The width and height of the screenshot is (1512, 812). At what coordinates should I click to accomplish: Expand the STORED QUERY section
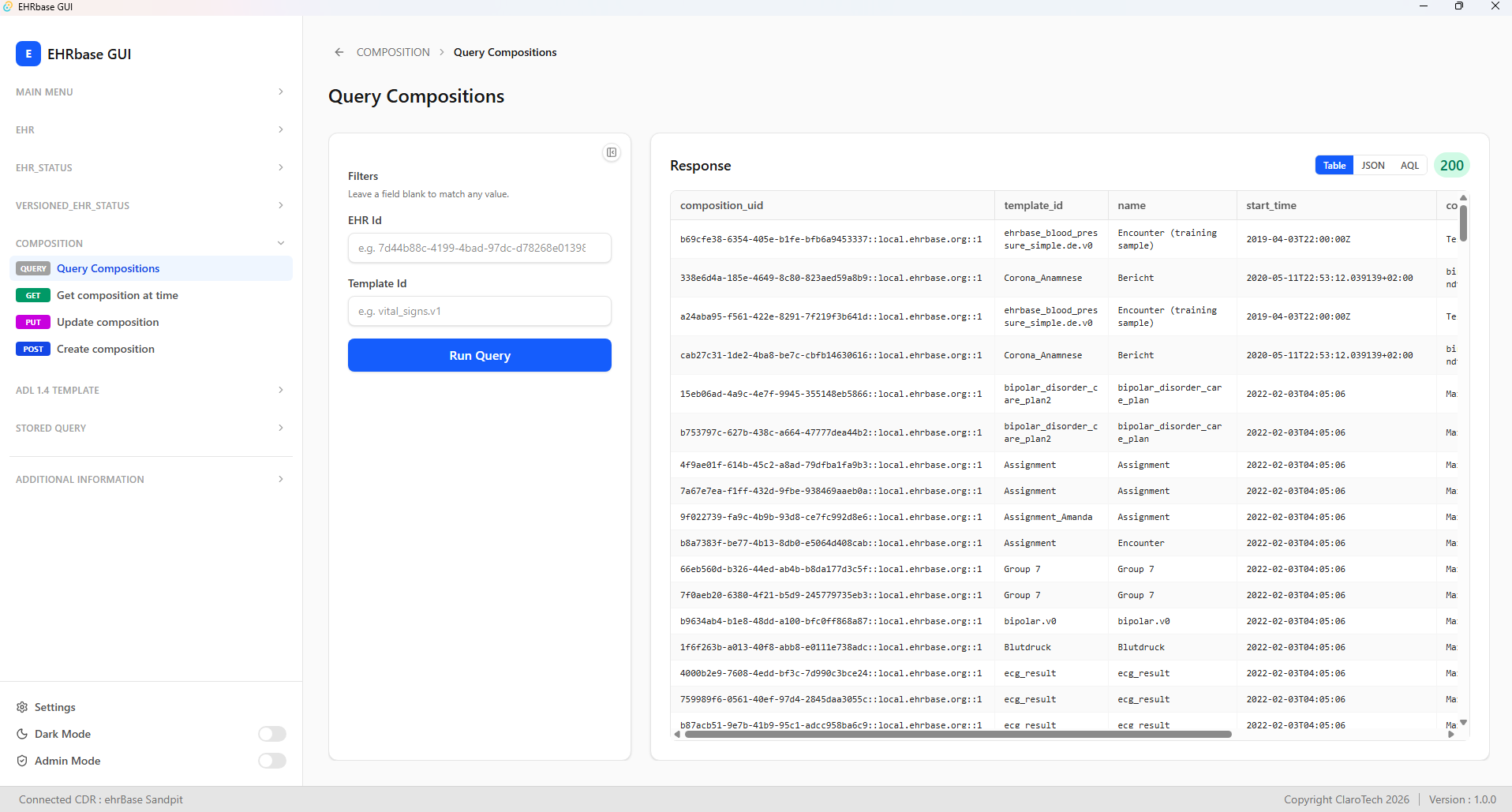point(151,428)
